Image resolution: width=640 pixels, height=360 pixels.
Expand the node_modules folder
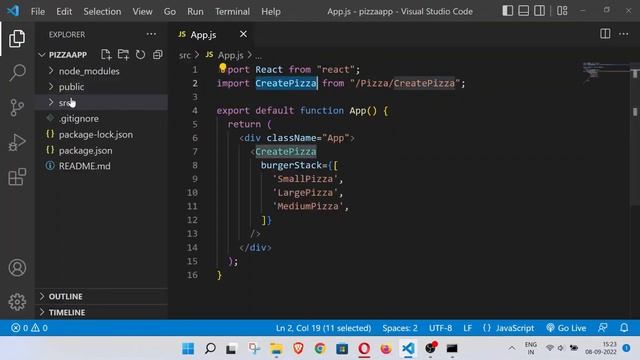click(89, 71)
